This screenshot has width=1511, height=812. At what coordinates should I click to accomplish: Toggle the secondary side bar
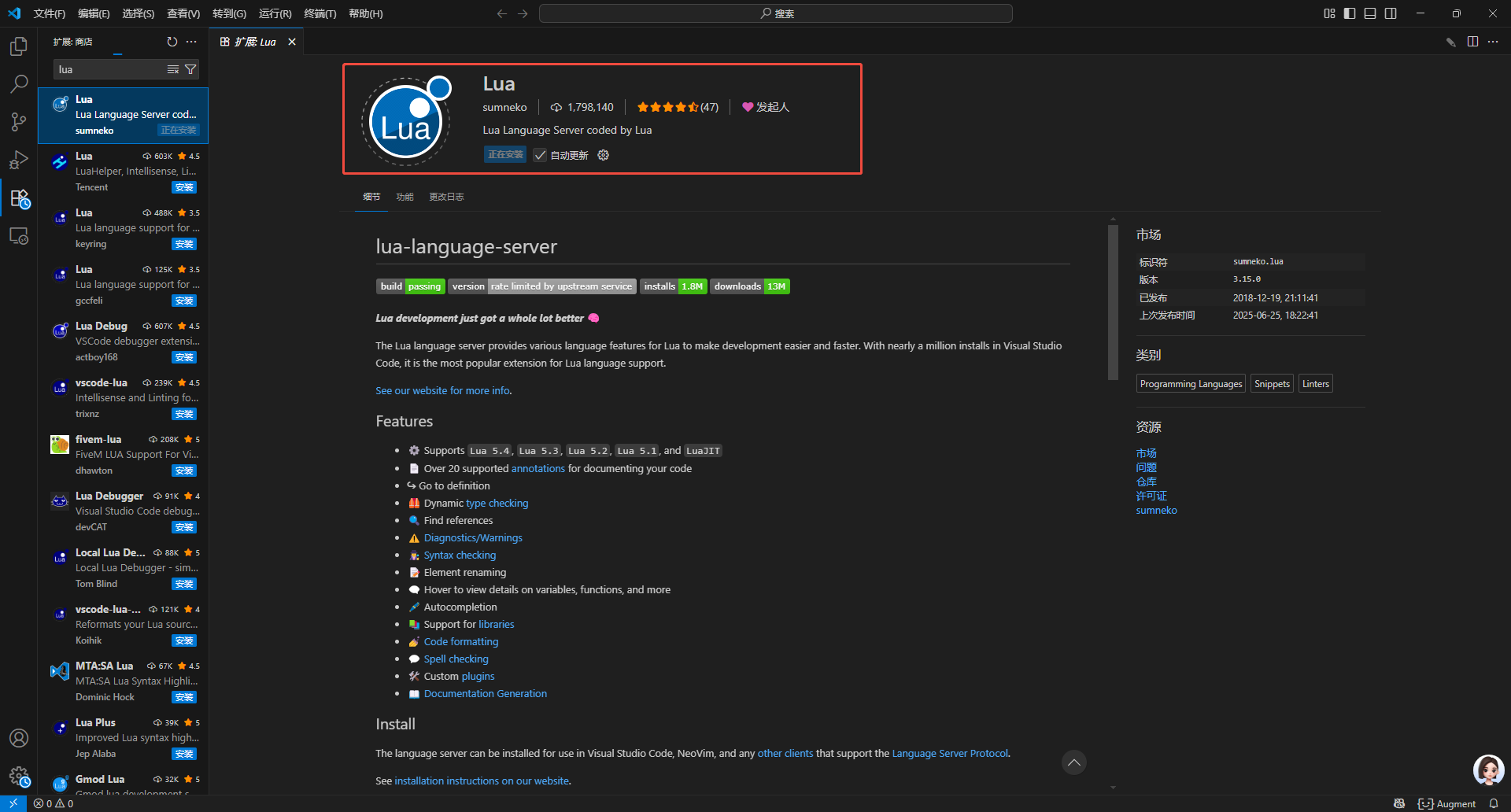(1391, 13)
